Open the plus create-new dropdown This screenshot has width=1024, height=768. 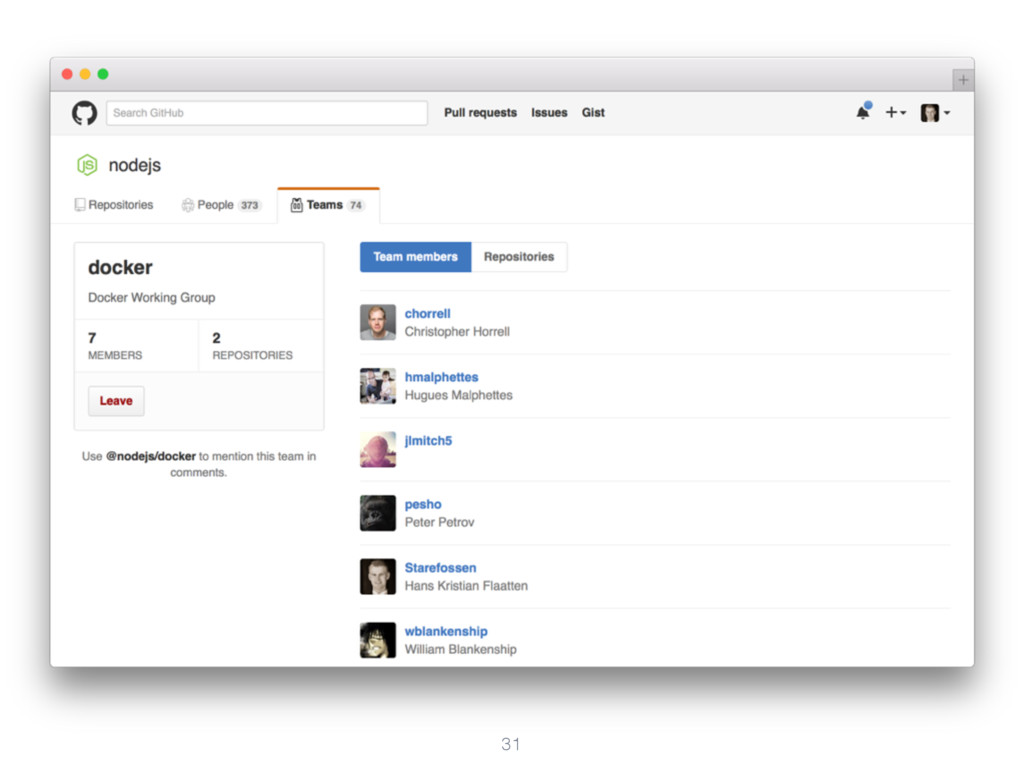click(x=895, y=112)
